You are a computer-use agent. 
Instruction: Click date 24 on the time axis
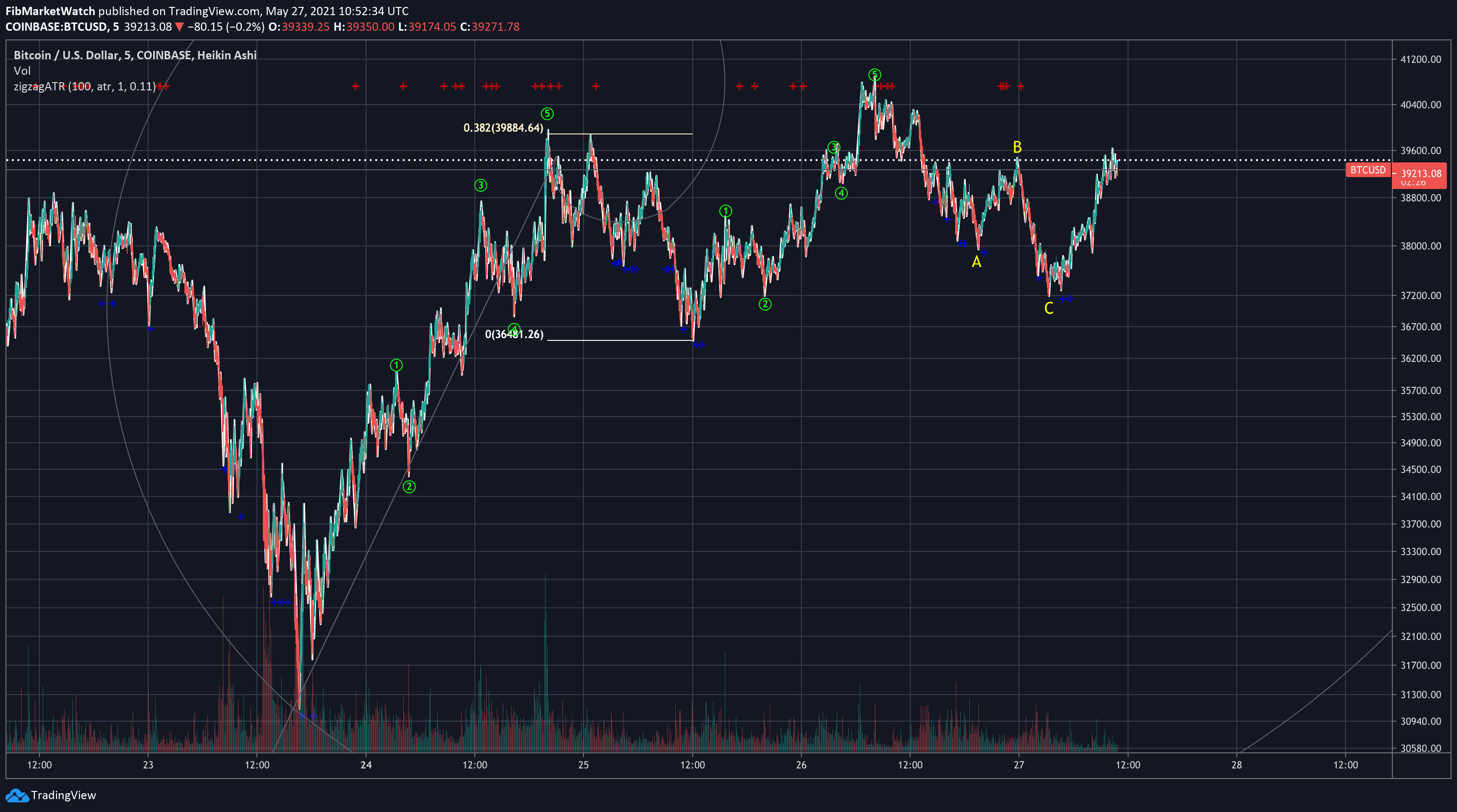pos(366,765)
